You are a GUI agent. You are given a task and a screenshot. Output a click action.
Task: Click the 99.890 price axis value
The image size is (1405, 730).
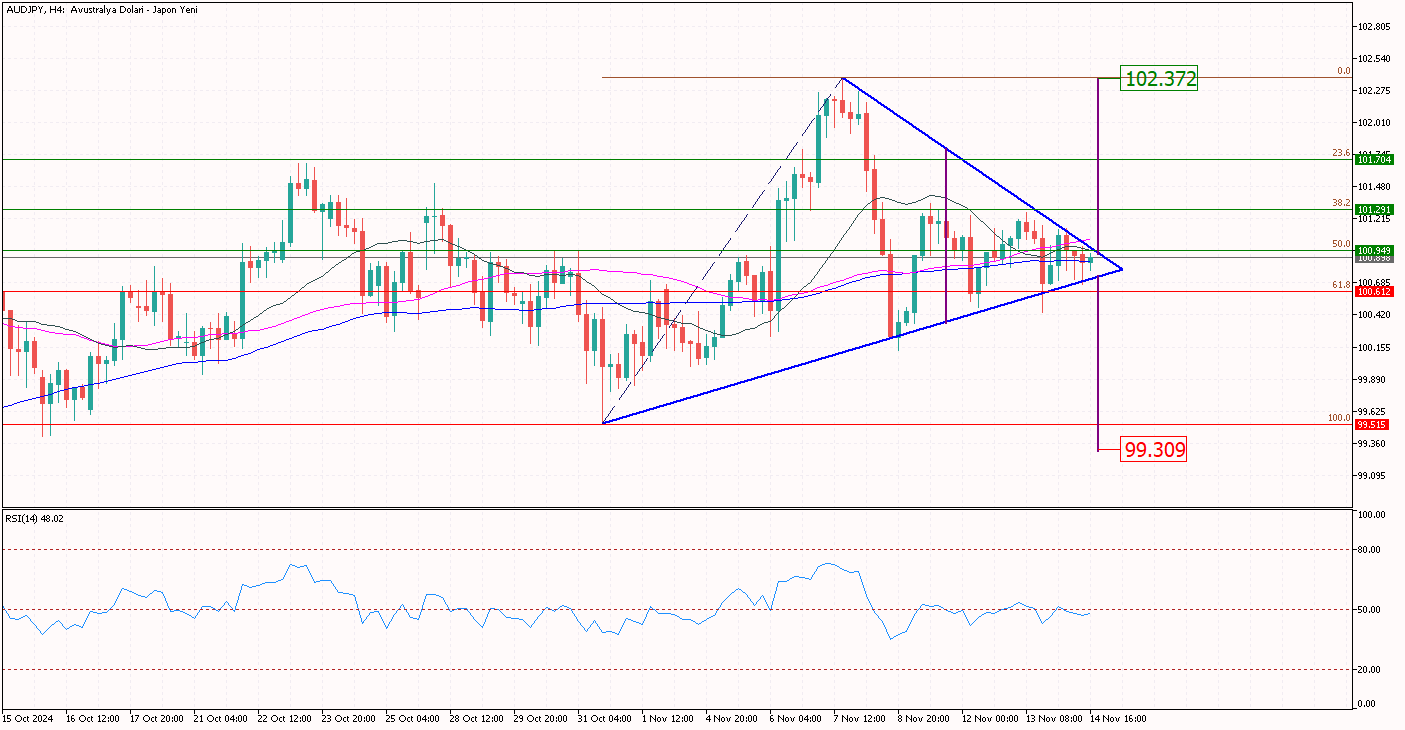pyautogui.click(x=1373, y=380)
